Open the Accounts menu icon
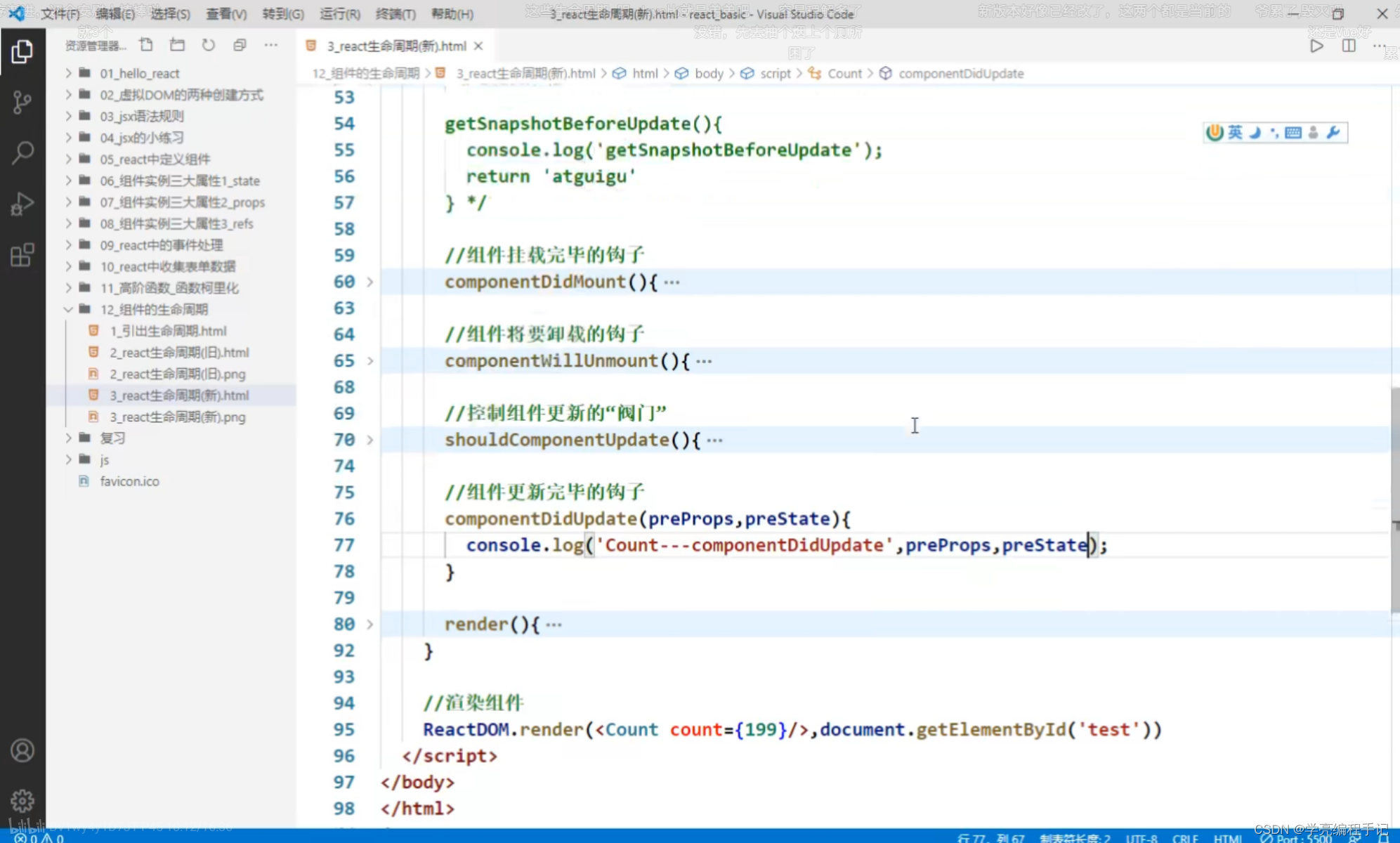Viewport: 1400px width, 843px height. [x=22, y=750]
